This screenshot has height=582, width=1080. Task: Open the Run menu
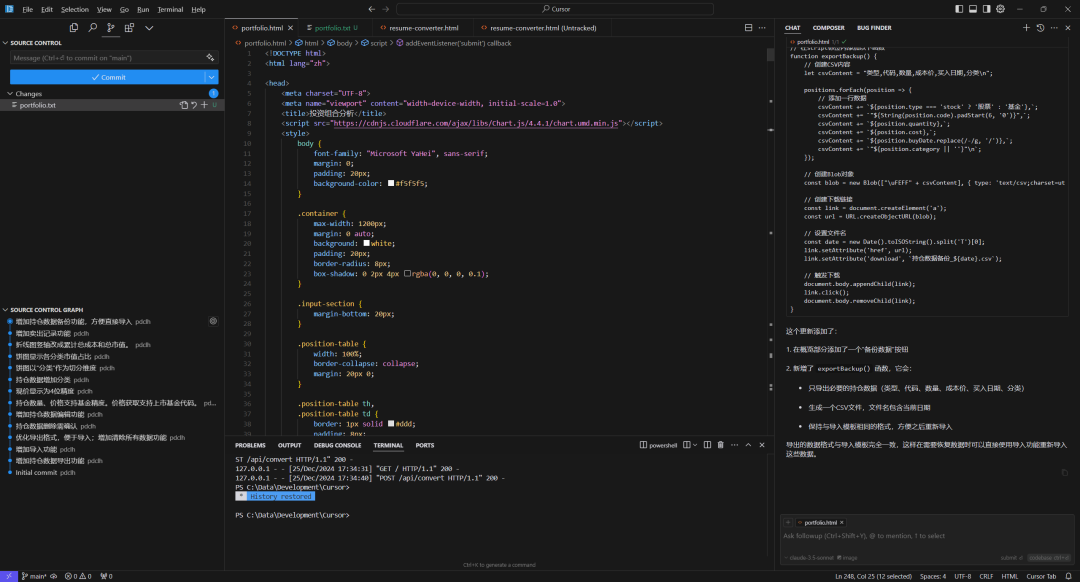143,10
